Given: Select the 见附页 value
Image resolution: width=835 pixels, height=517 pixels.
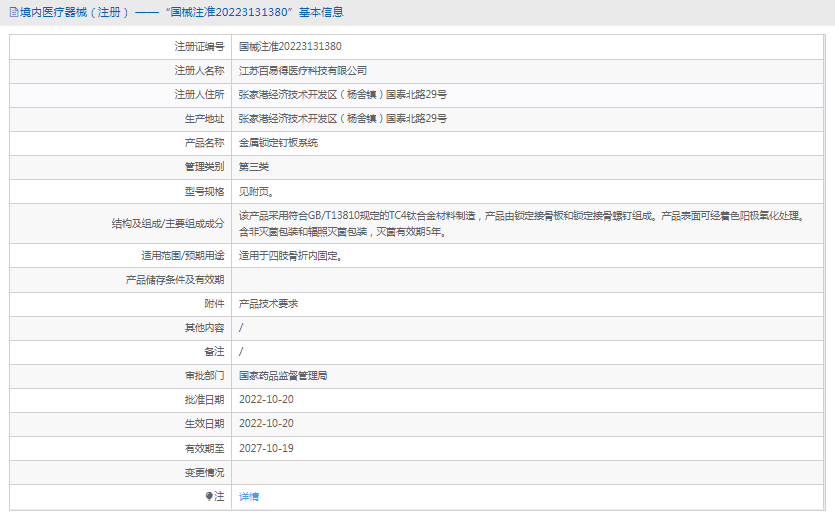Looking at the screenshot, I should click(256, 192).
